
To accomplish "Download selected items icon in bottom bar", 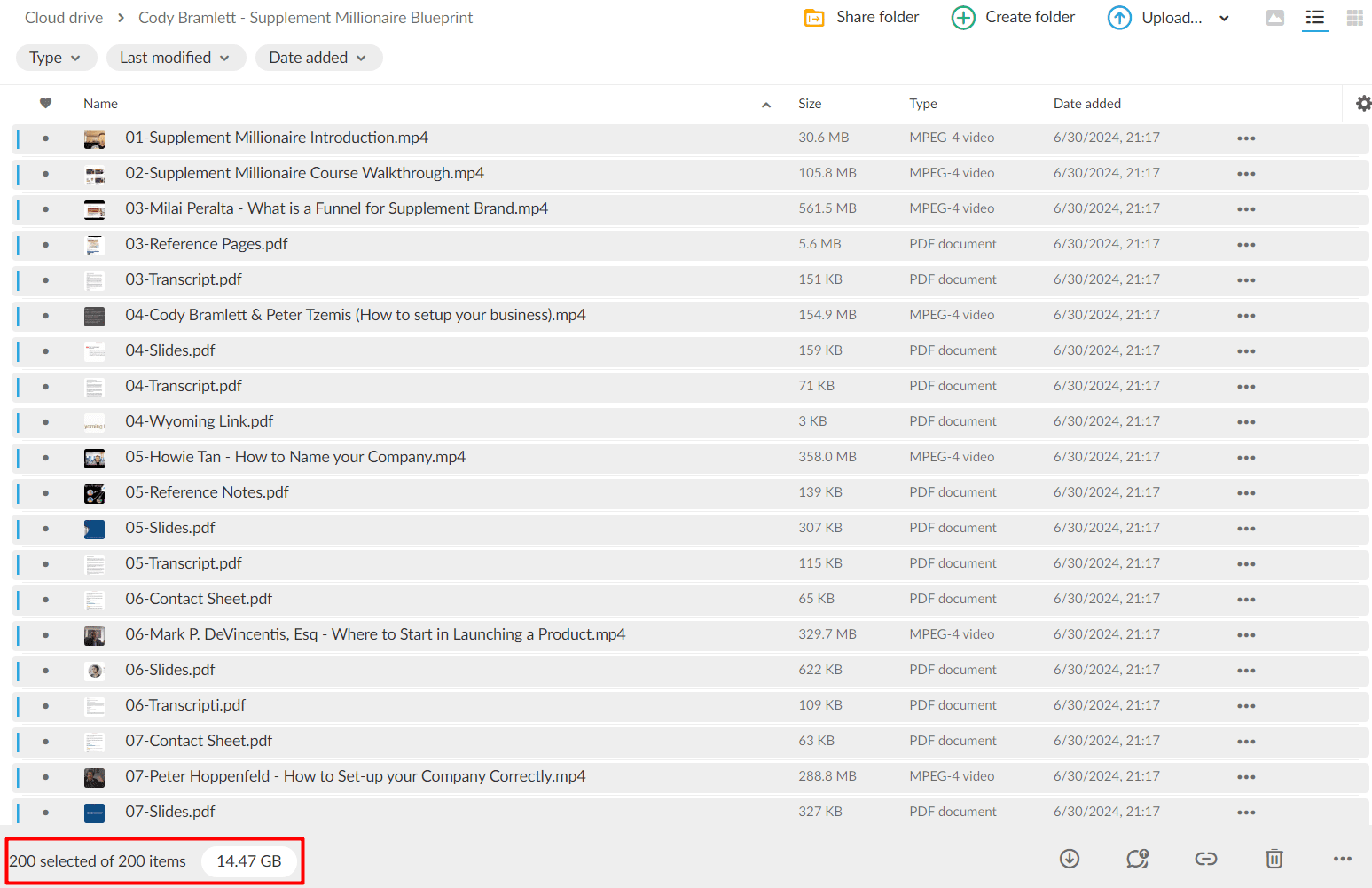I will pyautogui.click(x=1070, y=858).
